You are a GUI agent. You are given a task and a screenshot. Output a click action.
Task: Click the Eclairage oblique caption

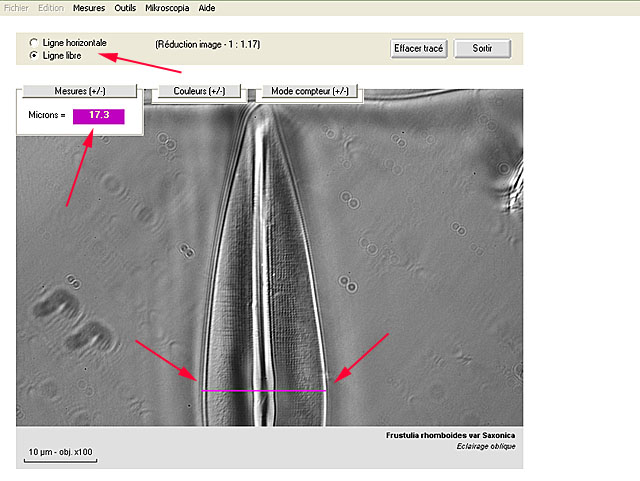486,446
